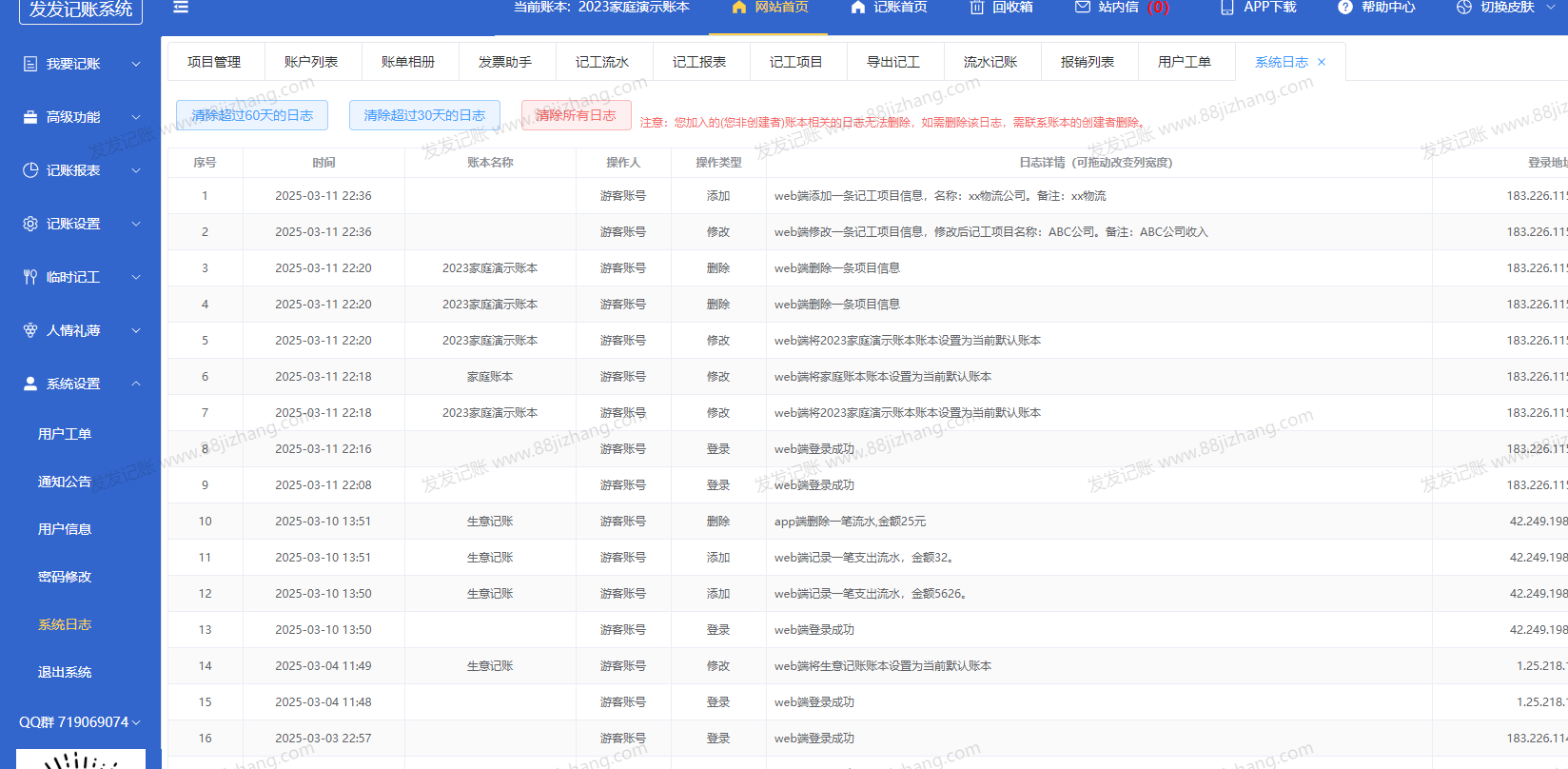Click the 临时记工 sidebar icon
Image resolution: width=1568 pixels, height=769 pixels.
30,277
